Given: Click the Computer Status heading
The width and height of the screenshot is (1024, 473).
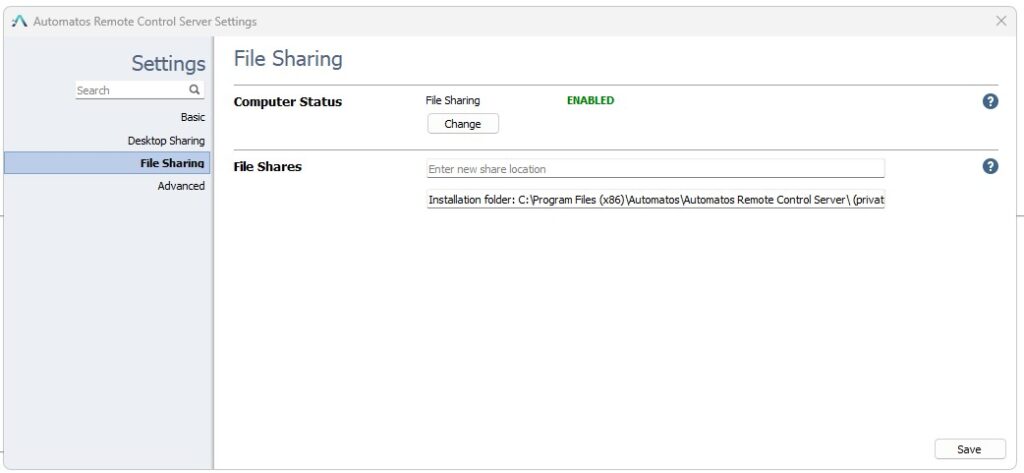Looking at the screenshot, I should click(288, 102).
